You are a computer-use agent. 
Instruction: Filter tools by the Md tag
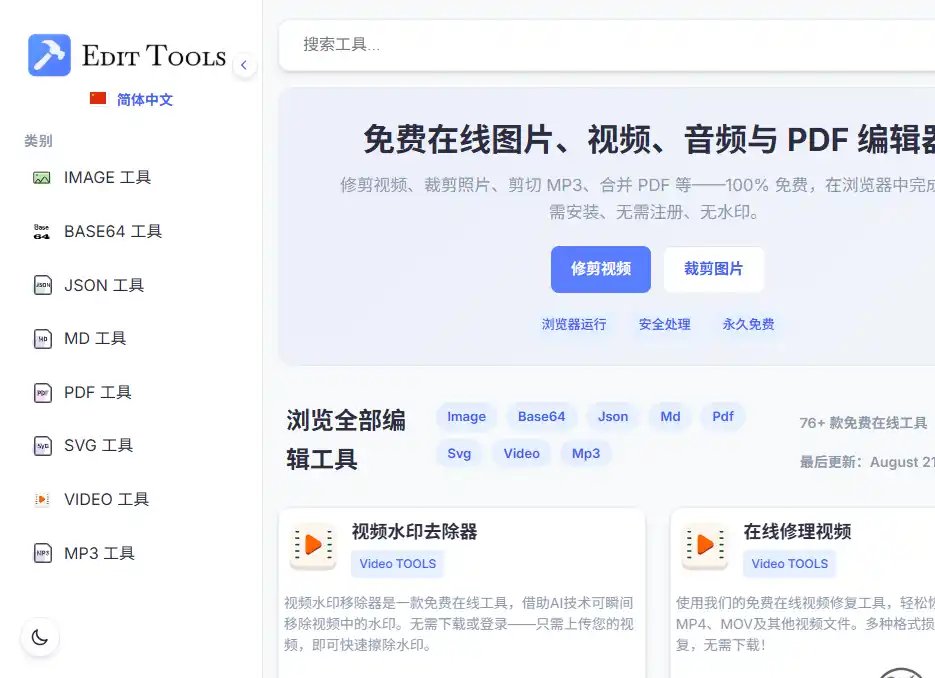670,417
